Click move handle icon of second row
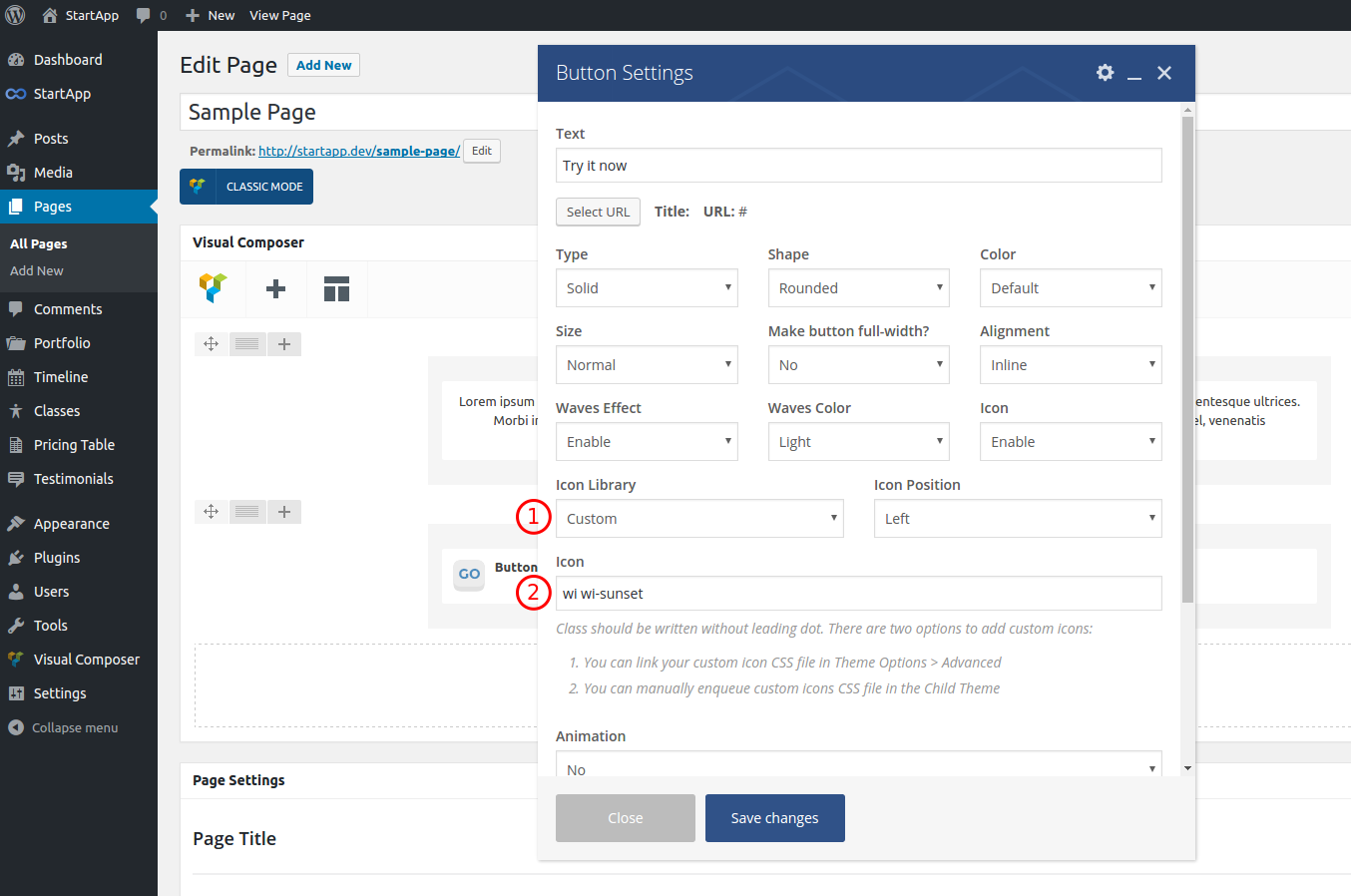Viewport: 1351px width, 896px height. tap(211, 512)
